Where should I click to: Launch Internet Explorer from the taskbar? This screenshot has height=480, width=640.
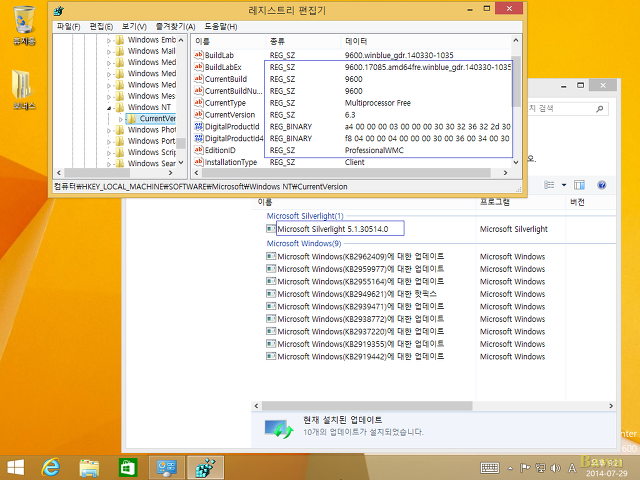pyautogui.click(x=51, y=467)
